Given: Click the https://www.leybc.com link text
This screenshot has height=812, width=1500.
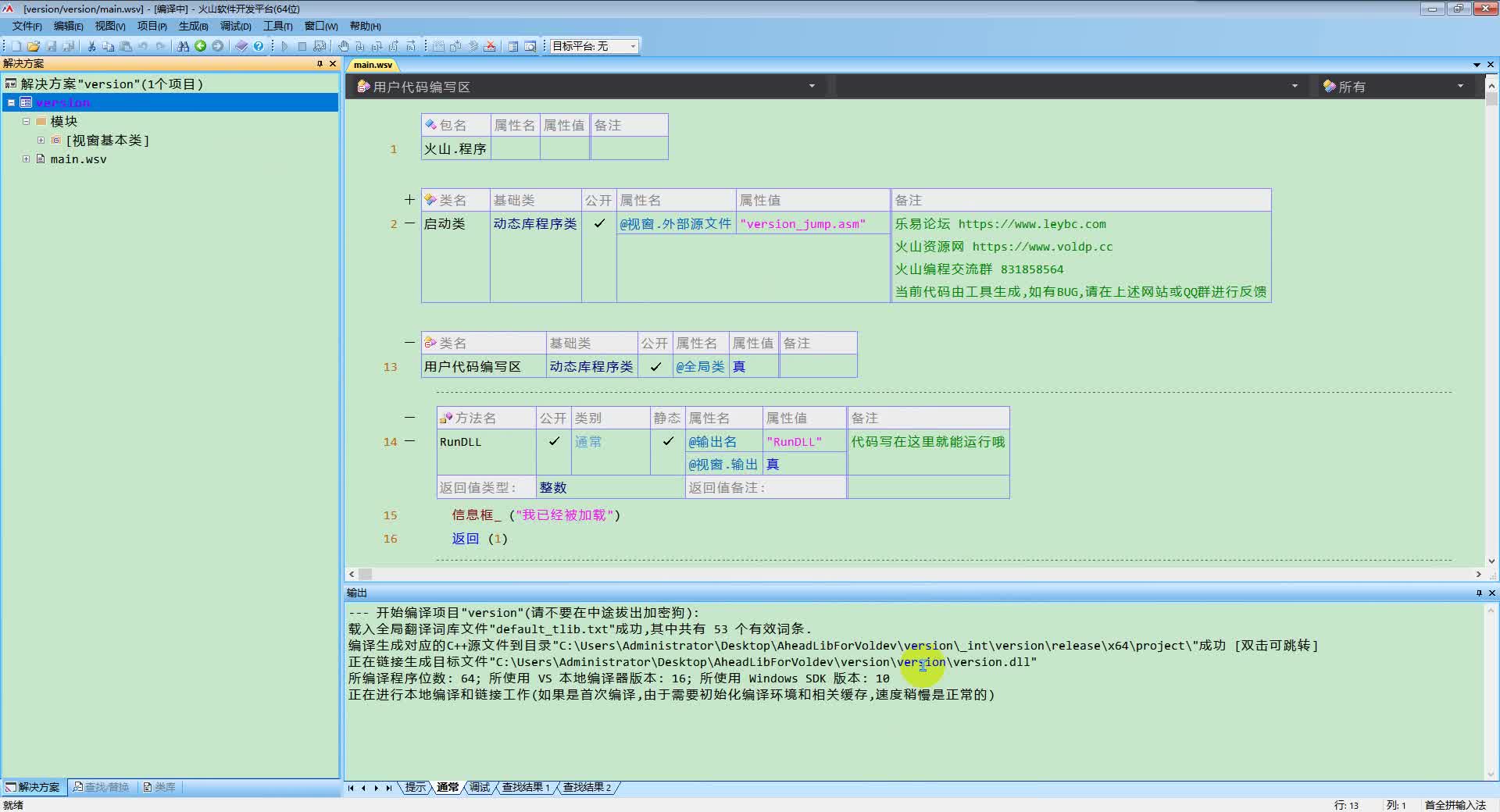Looking at the screenshot, I should coord(1032,224).
